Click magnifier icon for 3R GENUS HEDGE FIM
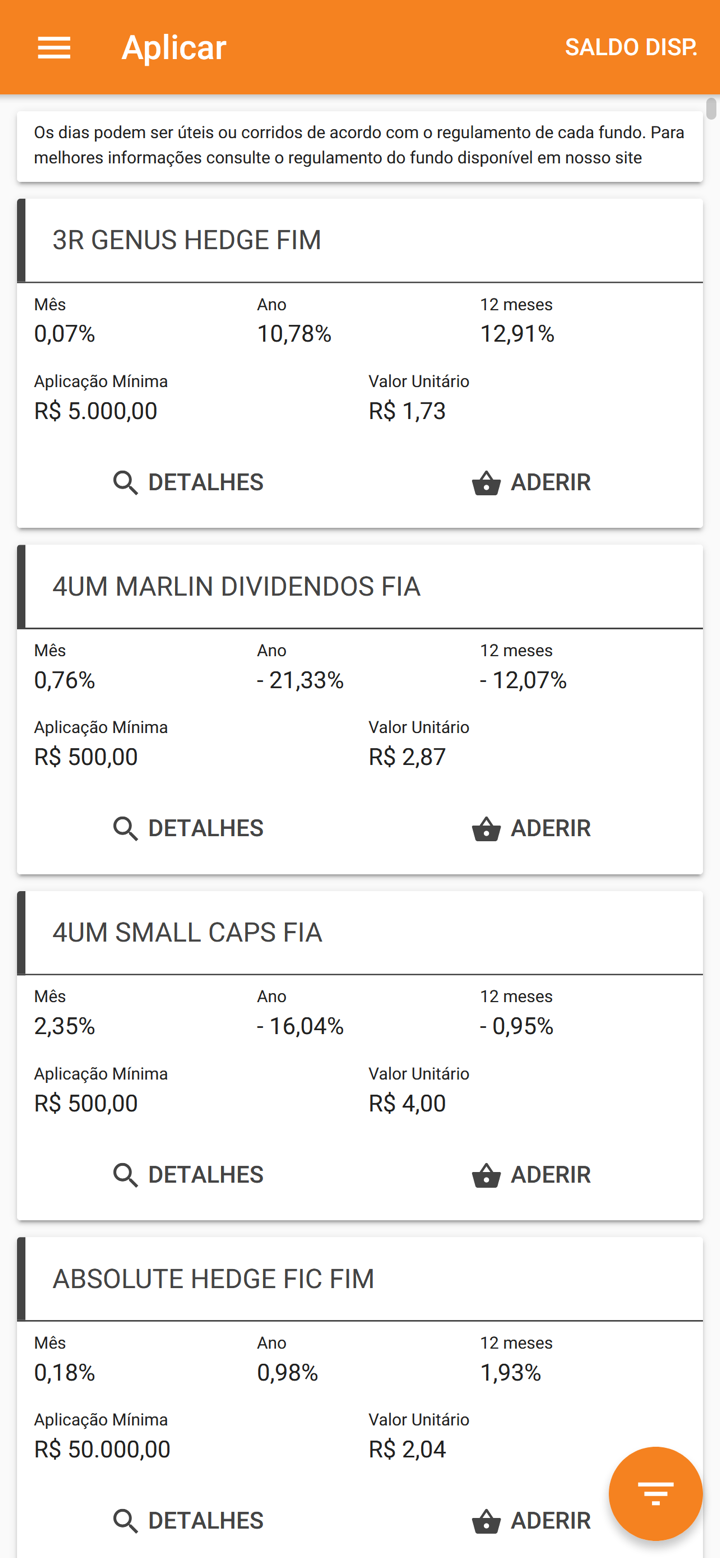This screenshot has height=1558, width=720. [x=125, y=483]
